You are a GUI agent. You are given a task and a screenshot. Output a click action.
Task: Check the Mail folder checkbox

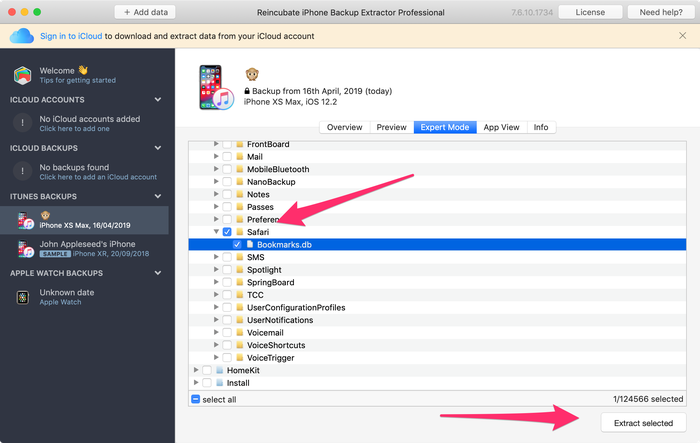coord(227,157)
